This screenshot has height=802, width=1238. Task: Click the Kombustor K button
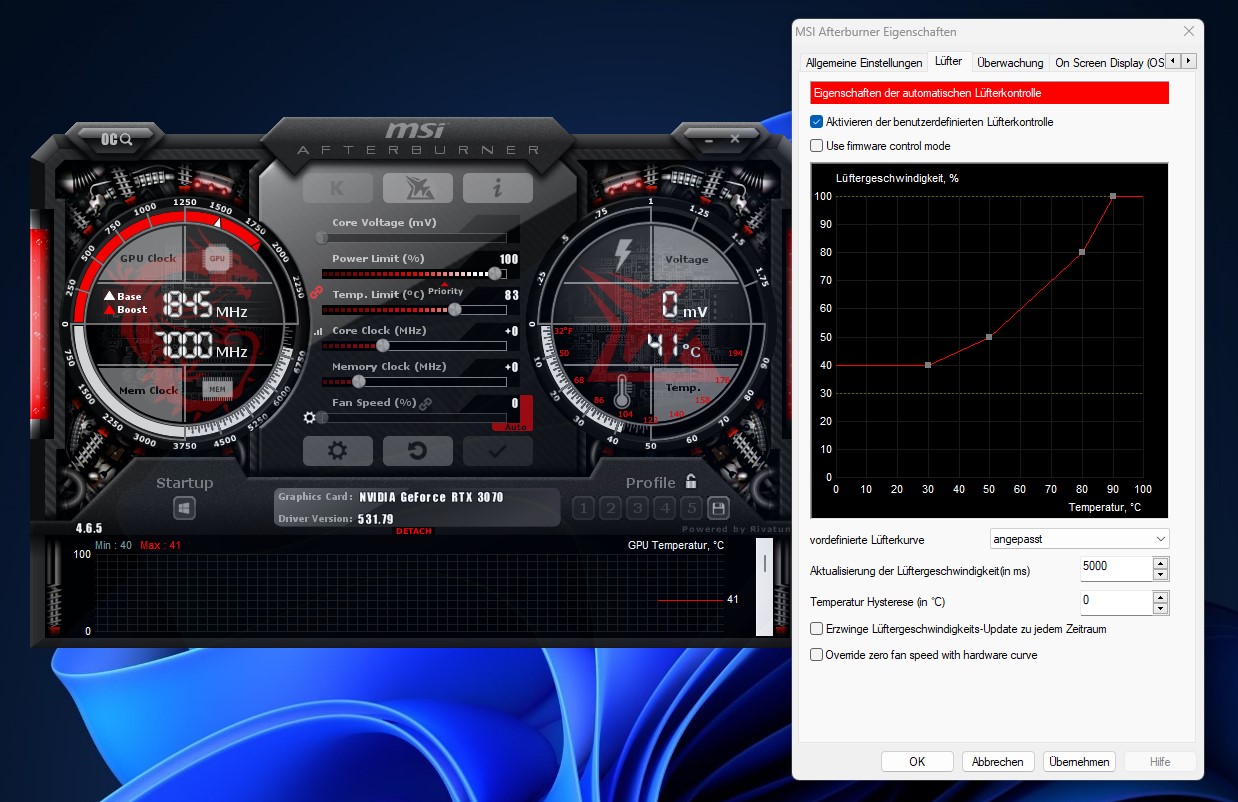(337, 188)
